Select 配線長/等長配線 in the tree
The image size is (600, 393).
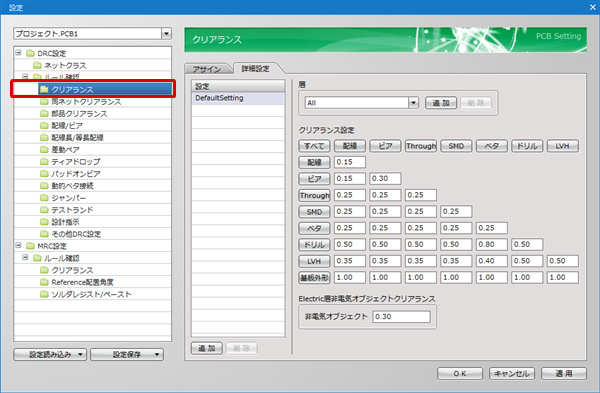point(77,137)
